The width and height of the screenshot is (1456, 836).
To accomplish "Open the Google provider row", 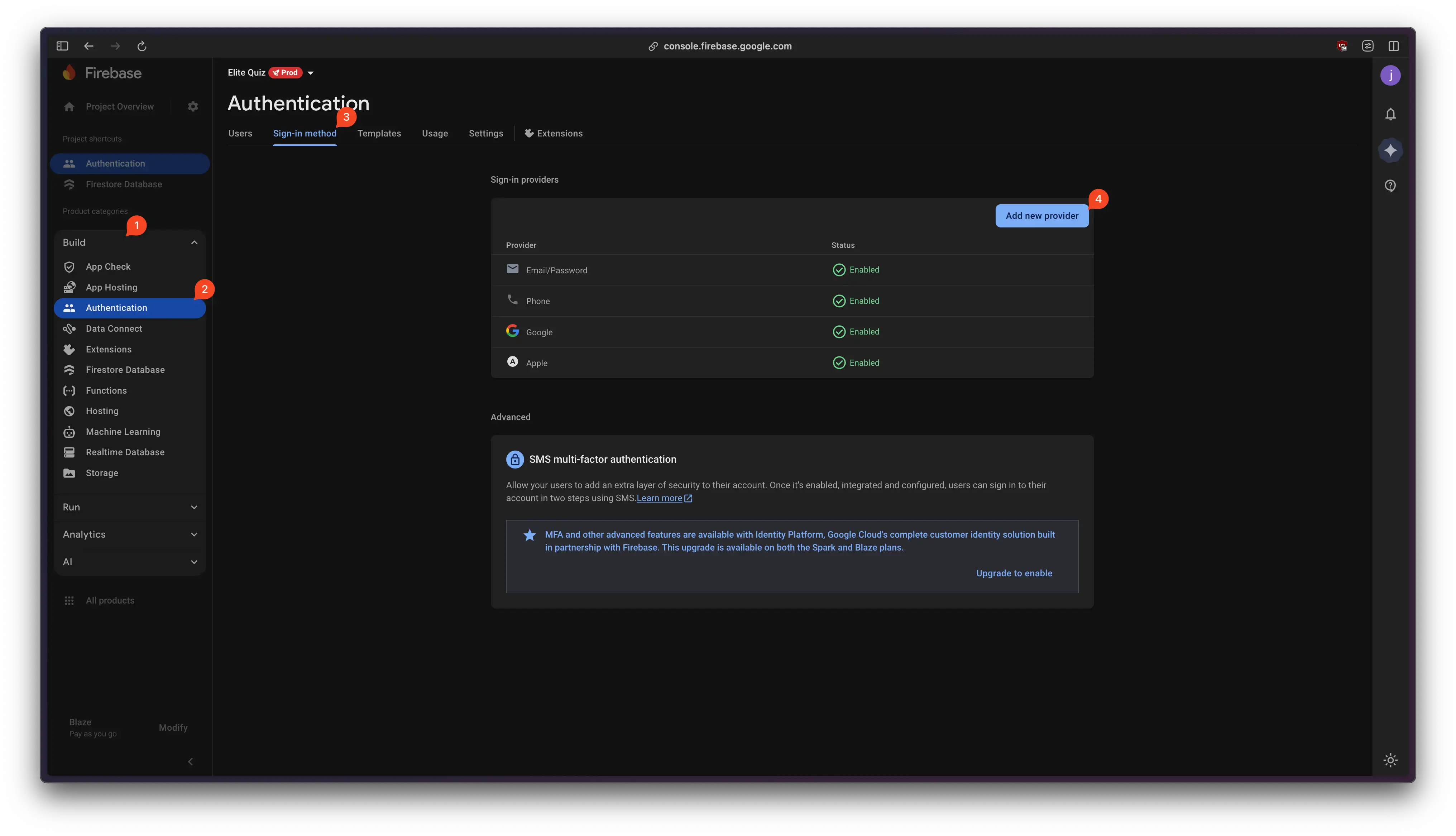I will click(x=792, y=332).
